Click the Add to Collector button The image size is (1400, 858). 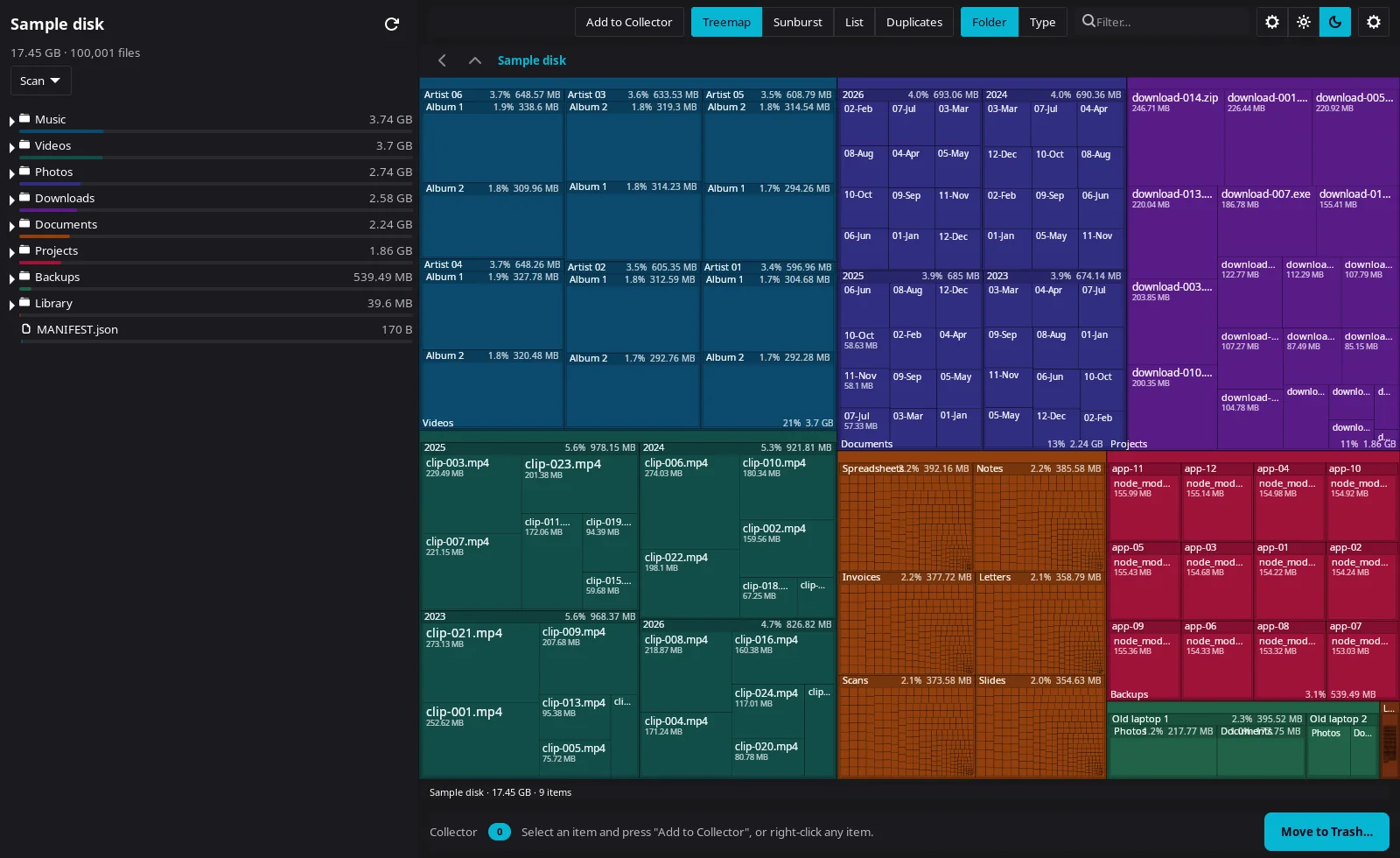(629, 22)
